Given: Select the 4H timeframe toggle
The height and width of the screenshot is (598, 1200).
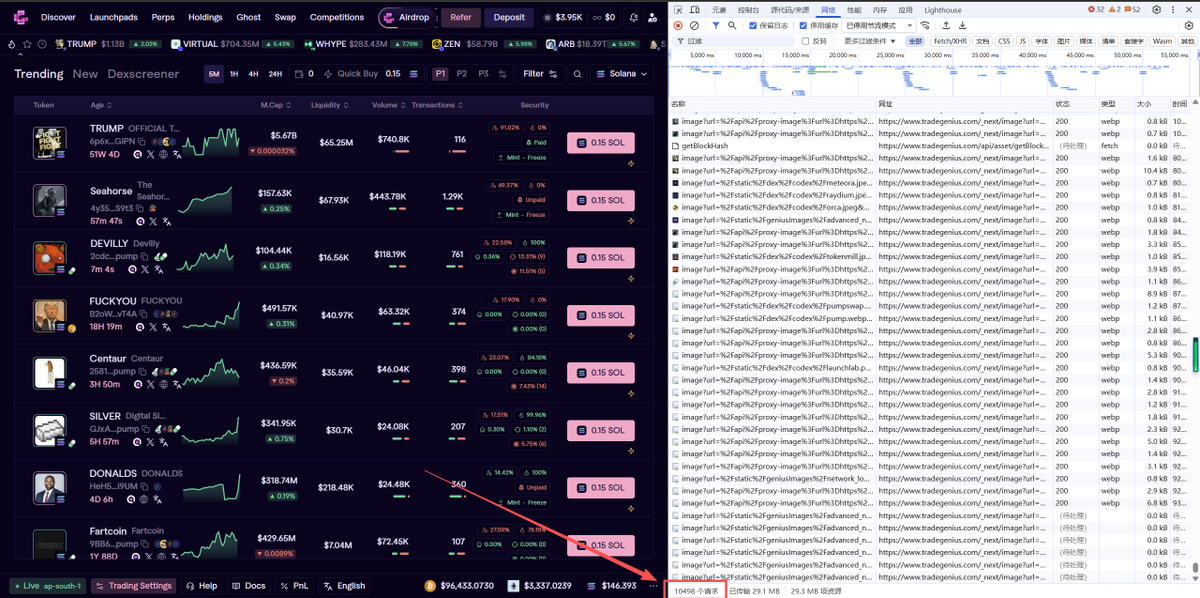Looking at the screenshot, I should [253, 74].
